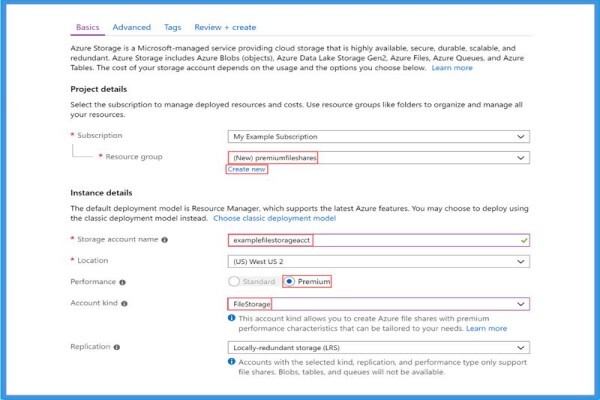Go to the Tags tab
This screenshot has height=400, width=600.
coord(173,27)
